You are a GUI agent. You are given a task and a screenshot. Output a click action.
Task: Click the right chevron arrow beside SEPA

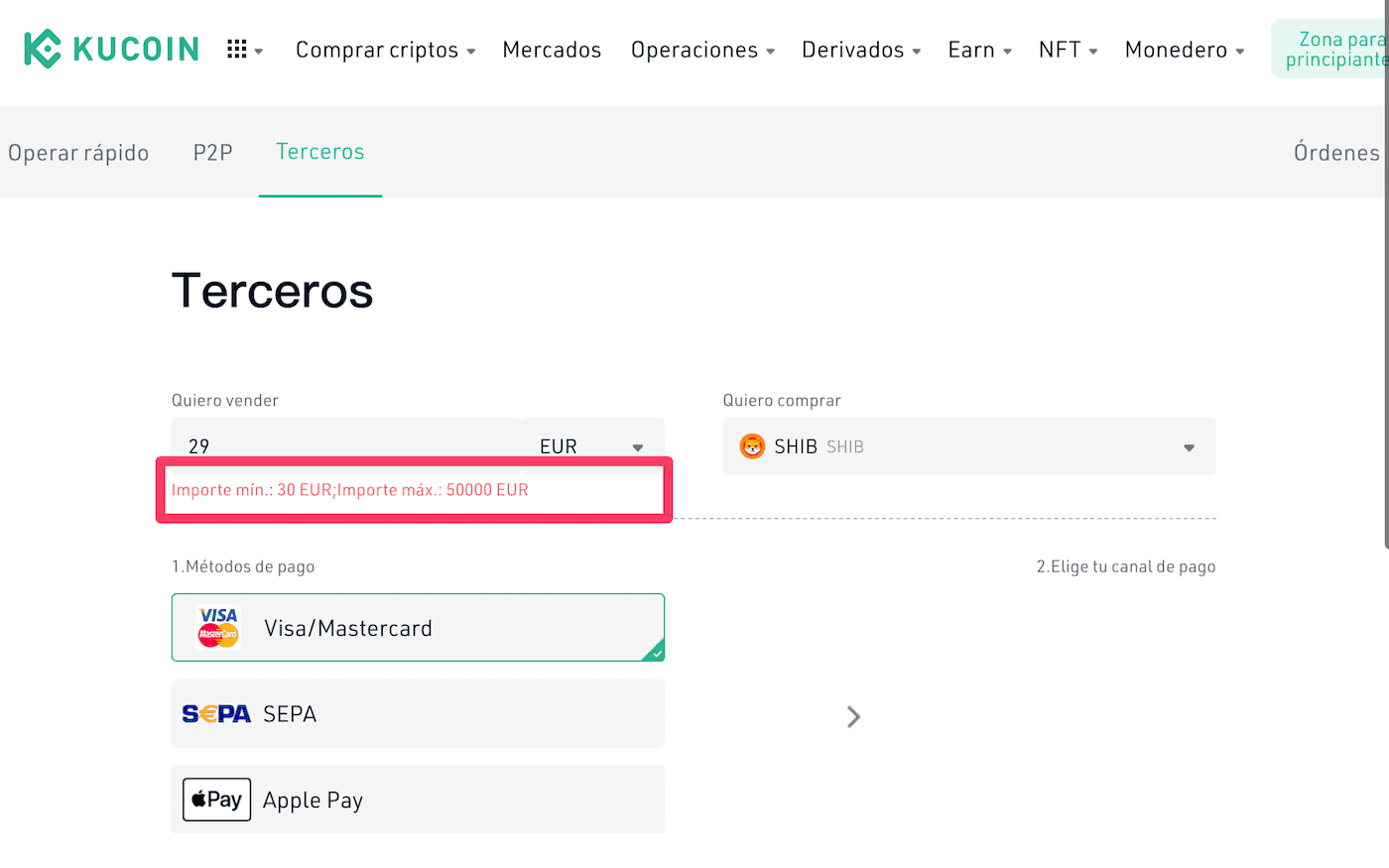pyautogui.click(x=853, y=716)
